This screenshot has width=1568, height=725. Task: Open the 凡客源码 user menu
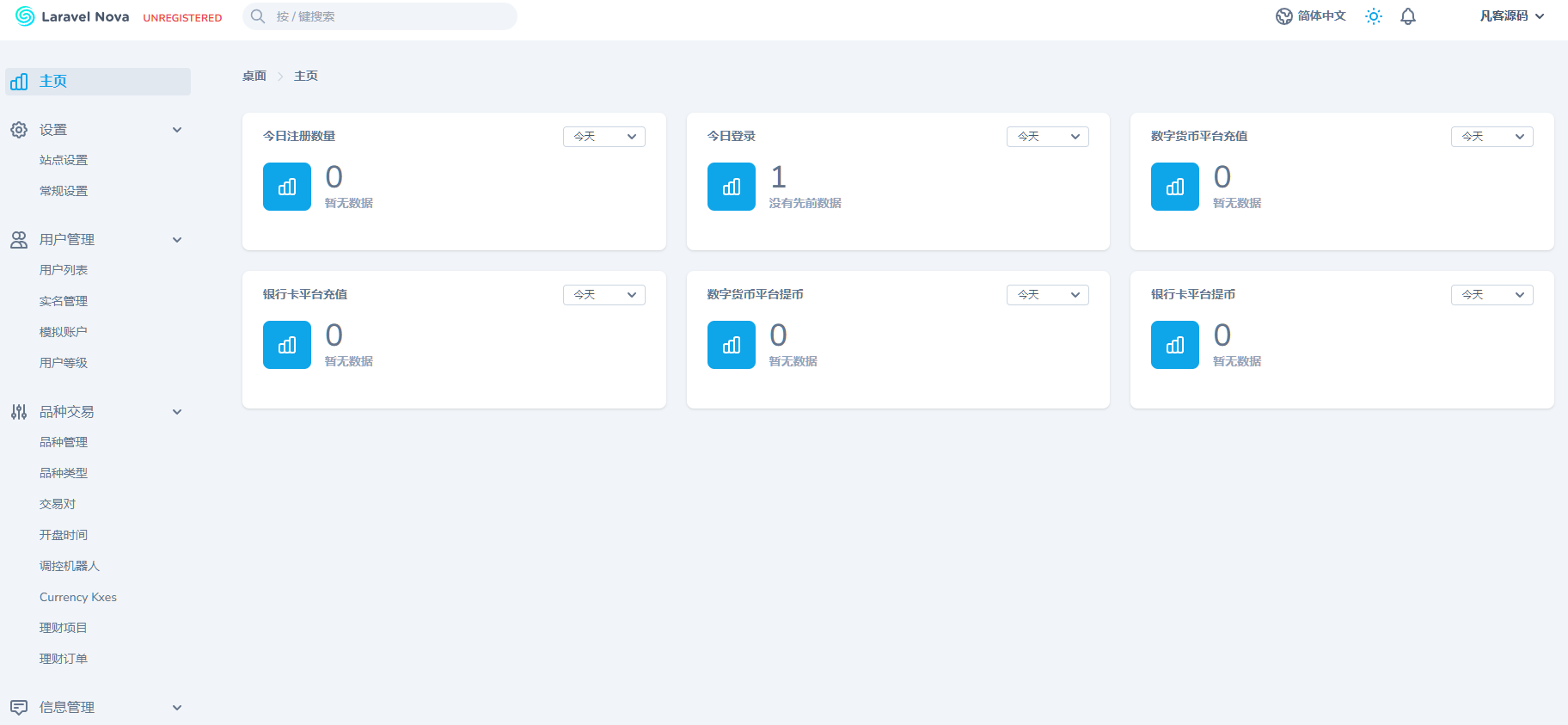coord(1511,16)
